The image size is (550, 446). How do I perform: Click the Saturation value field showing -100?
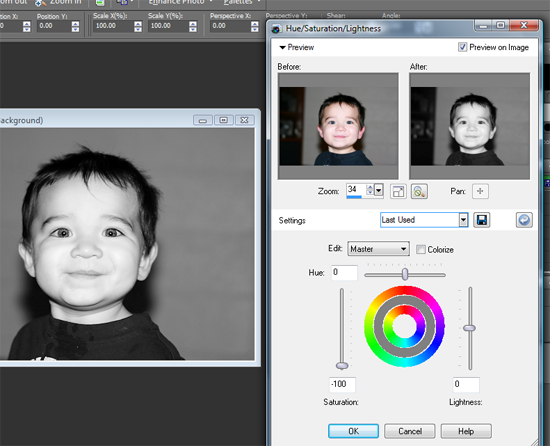coord(342,384)
